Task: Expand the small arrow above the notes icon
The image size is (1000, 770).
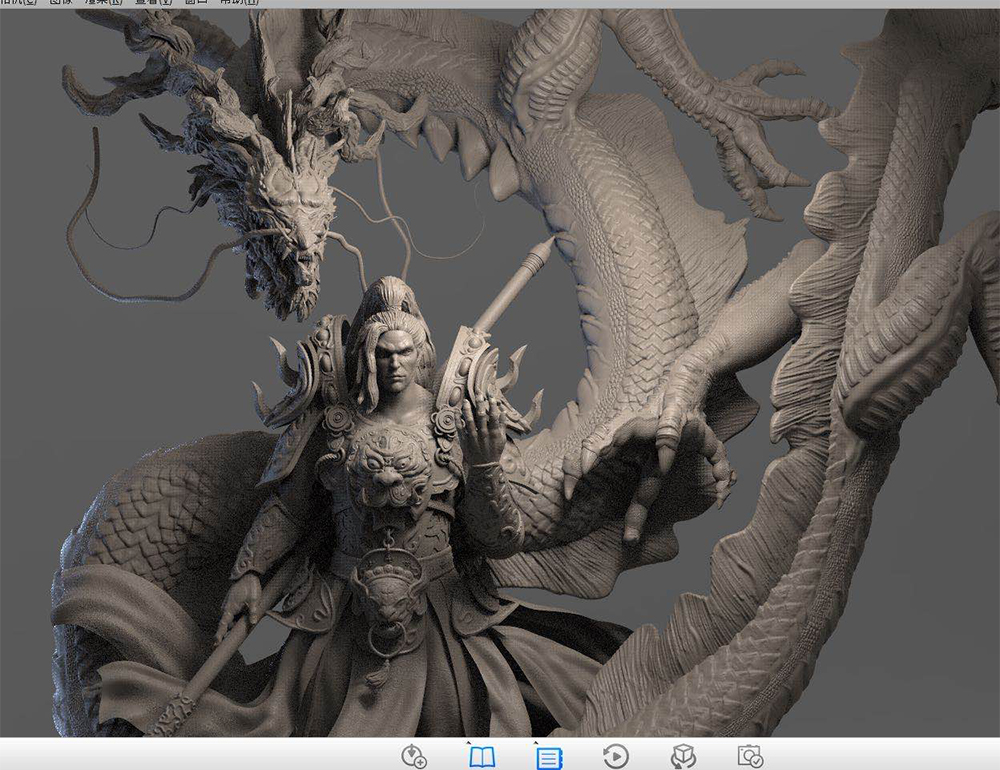Action: click(x=535, y=743)
